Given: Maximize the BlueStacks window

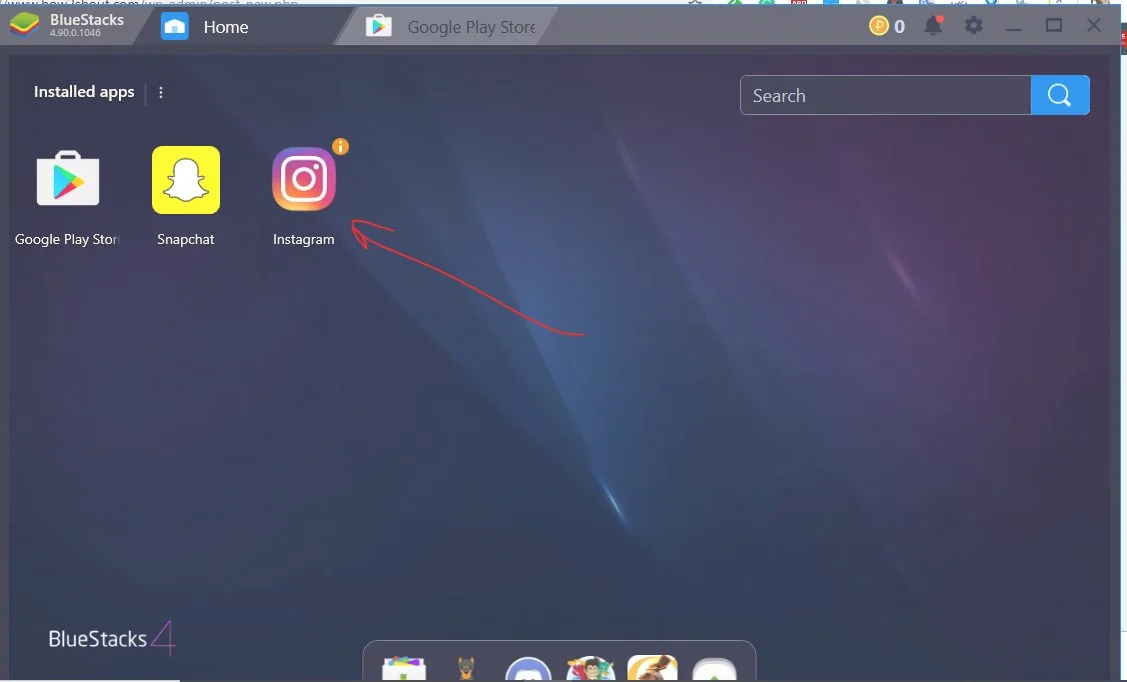Looking at the screenshot, I should (x=1054, y=26).
